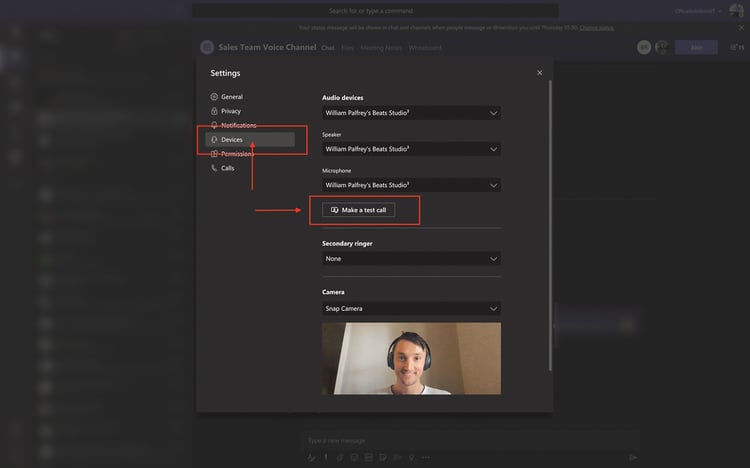Select the Devices settings section
Viewport: 750px width, 468px height.
(250, 140)
